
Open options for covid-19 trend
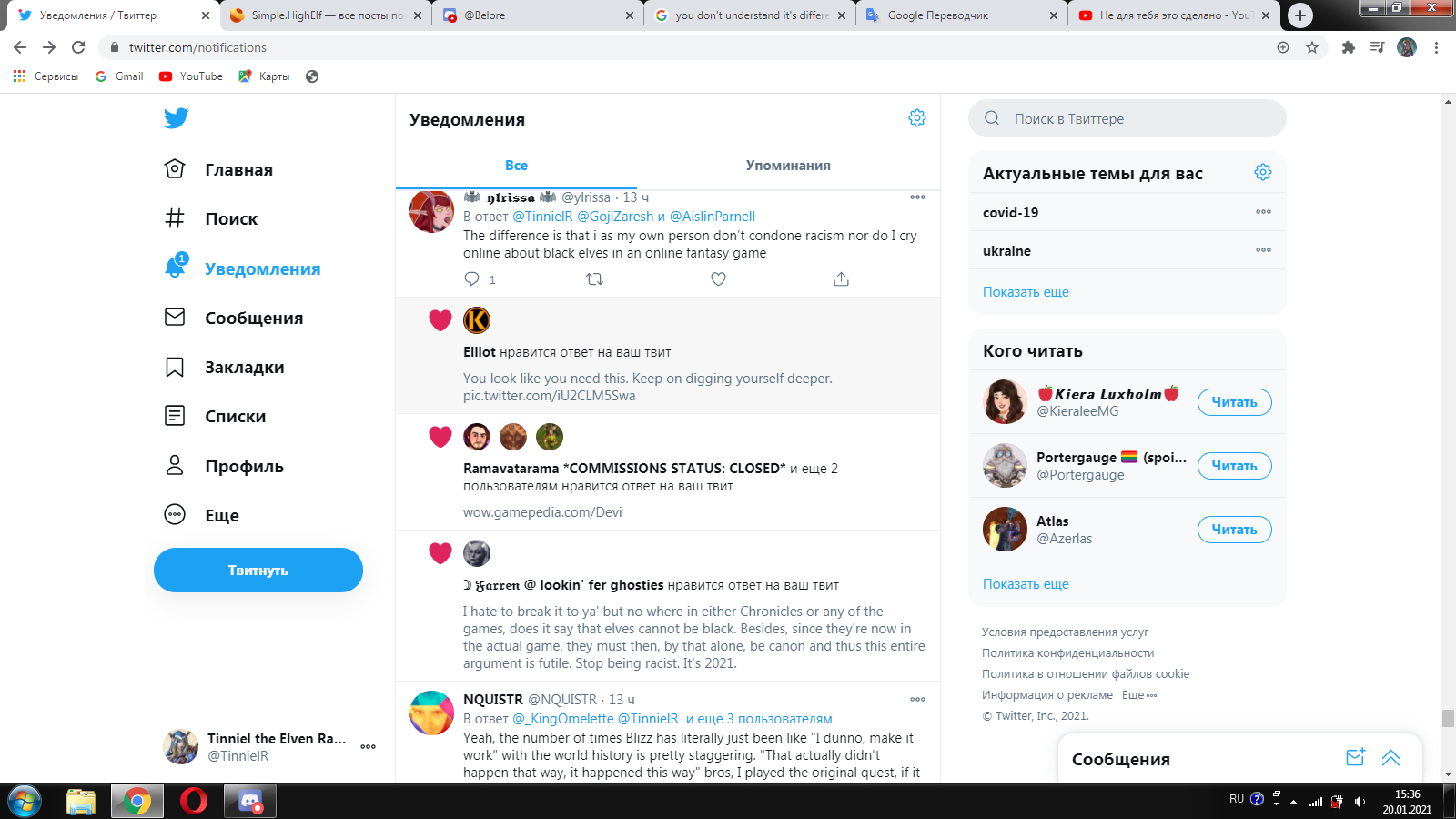click(x=1263, y=211)
